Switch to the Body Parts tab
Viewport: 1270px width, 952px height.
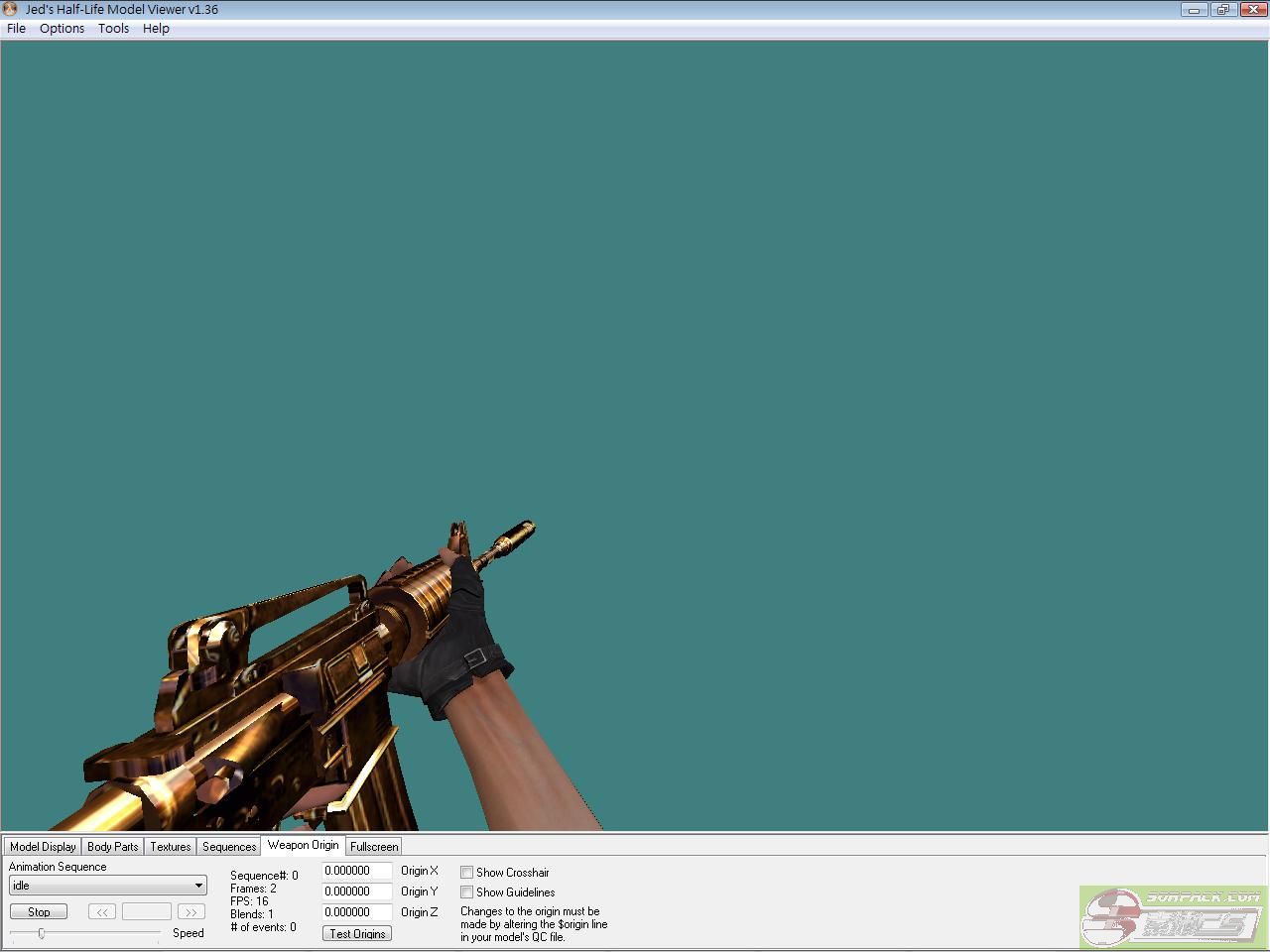click(112, 847)
